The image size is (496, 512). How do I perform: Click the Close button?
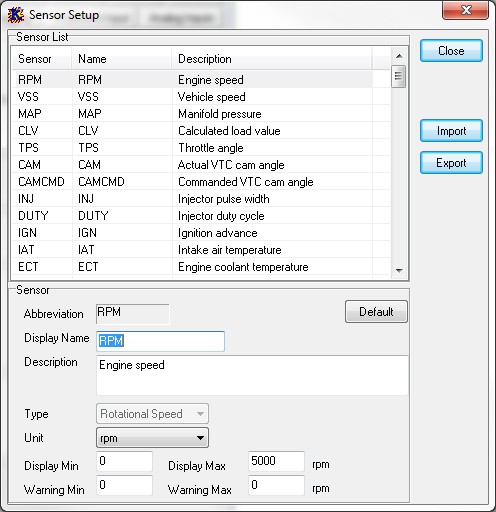(451, 51)
